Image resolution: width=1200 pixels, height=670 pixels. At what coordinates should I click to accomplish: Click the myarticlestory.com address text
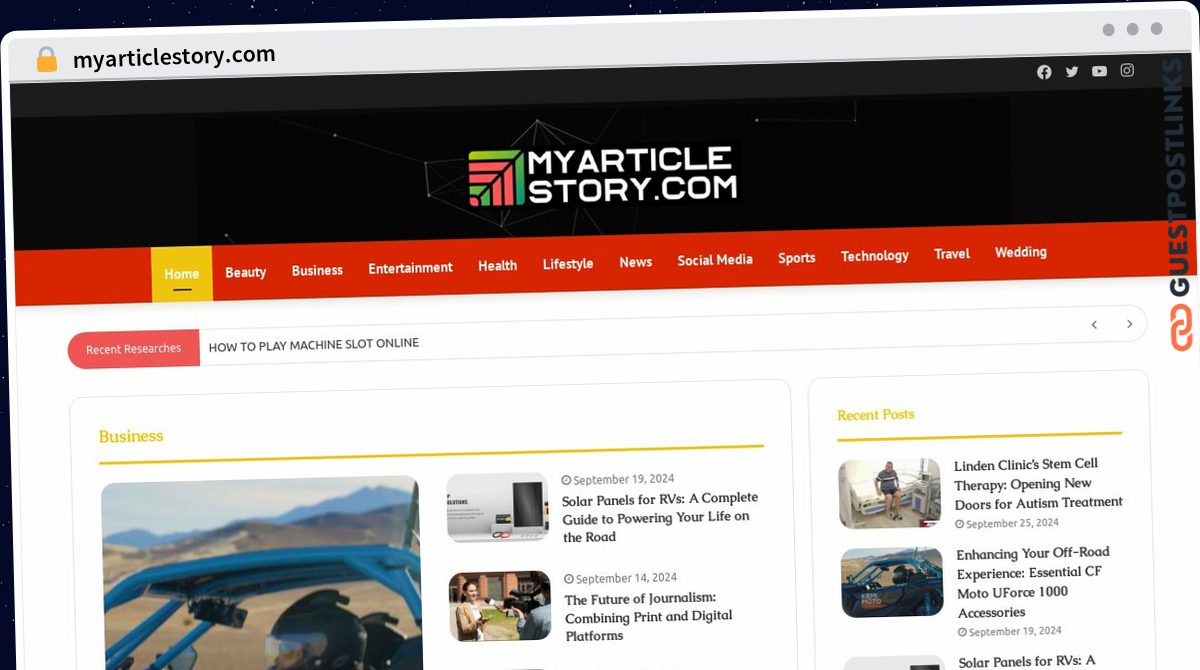174,57
